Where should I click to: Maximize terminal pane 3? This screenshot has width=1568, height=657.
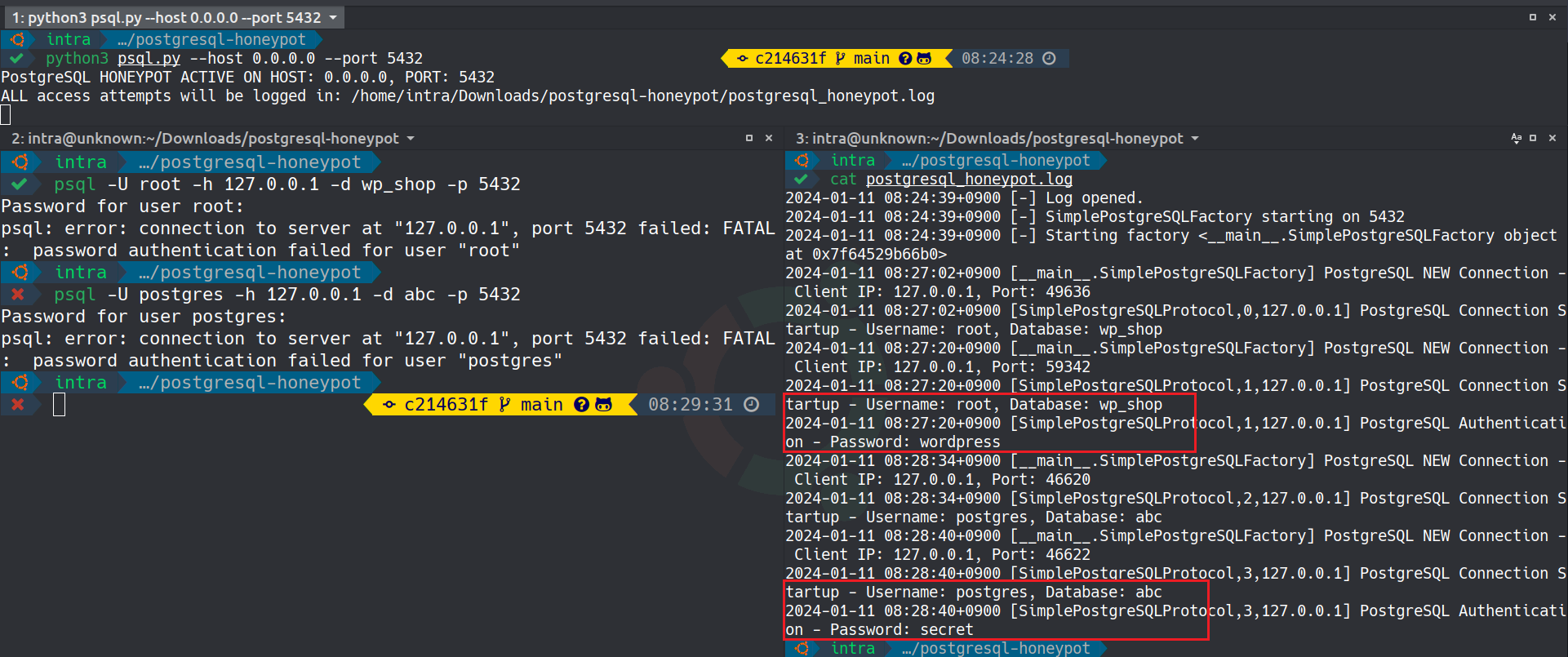1533,139
